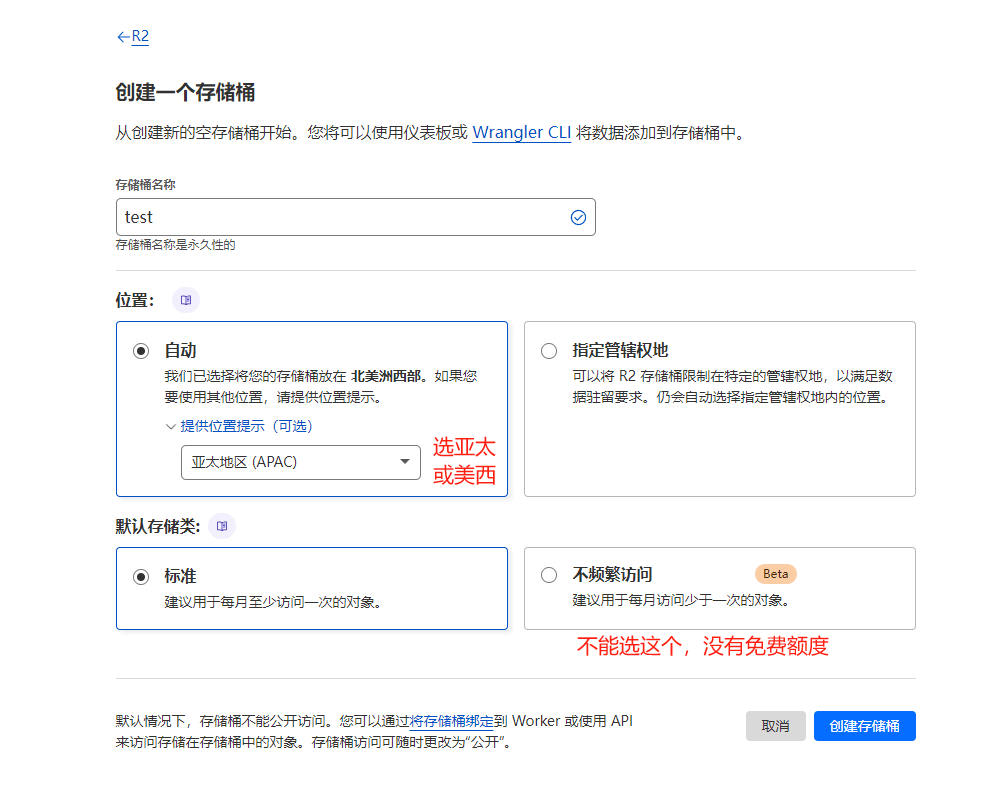
Task: Click the green checkmark in name field
Action: point(578,216)
